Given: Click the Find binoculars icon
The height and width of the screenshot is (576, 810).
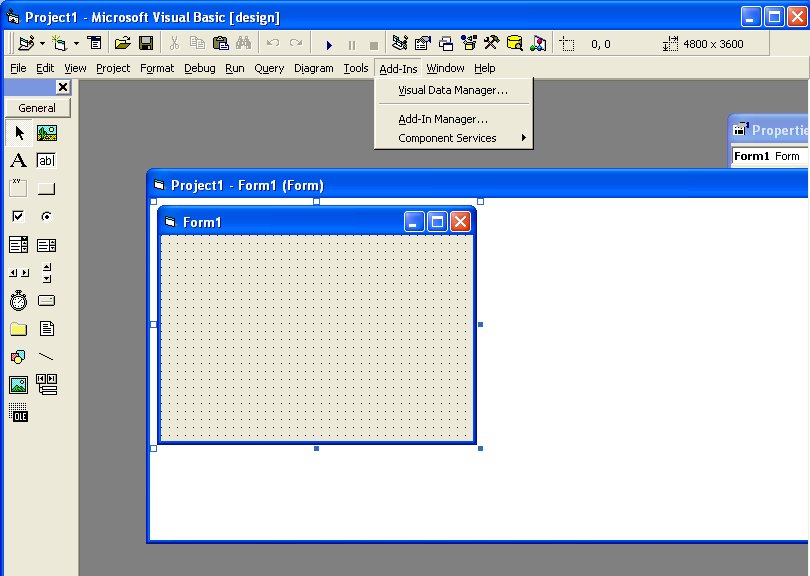Looking at the screenshot, I should pos(243,43).
